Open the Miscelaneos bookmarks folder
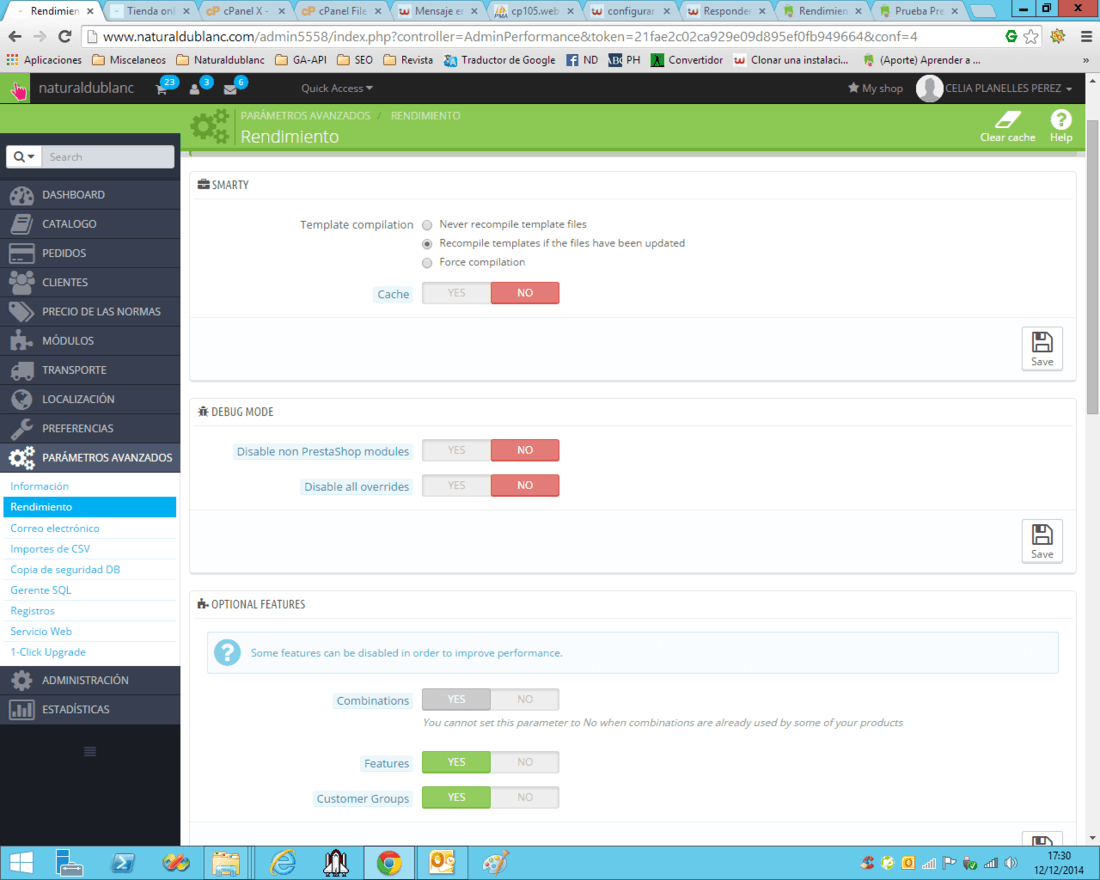Viewport: 1100px width, 880px height. point(129,60)
